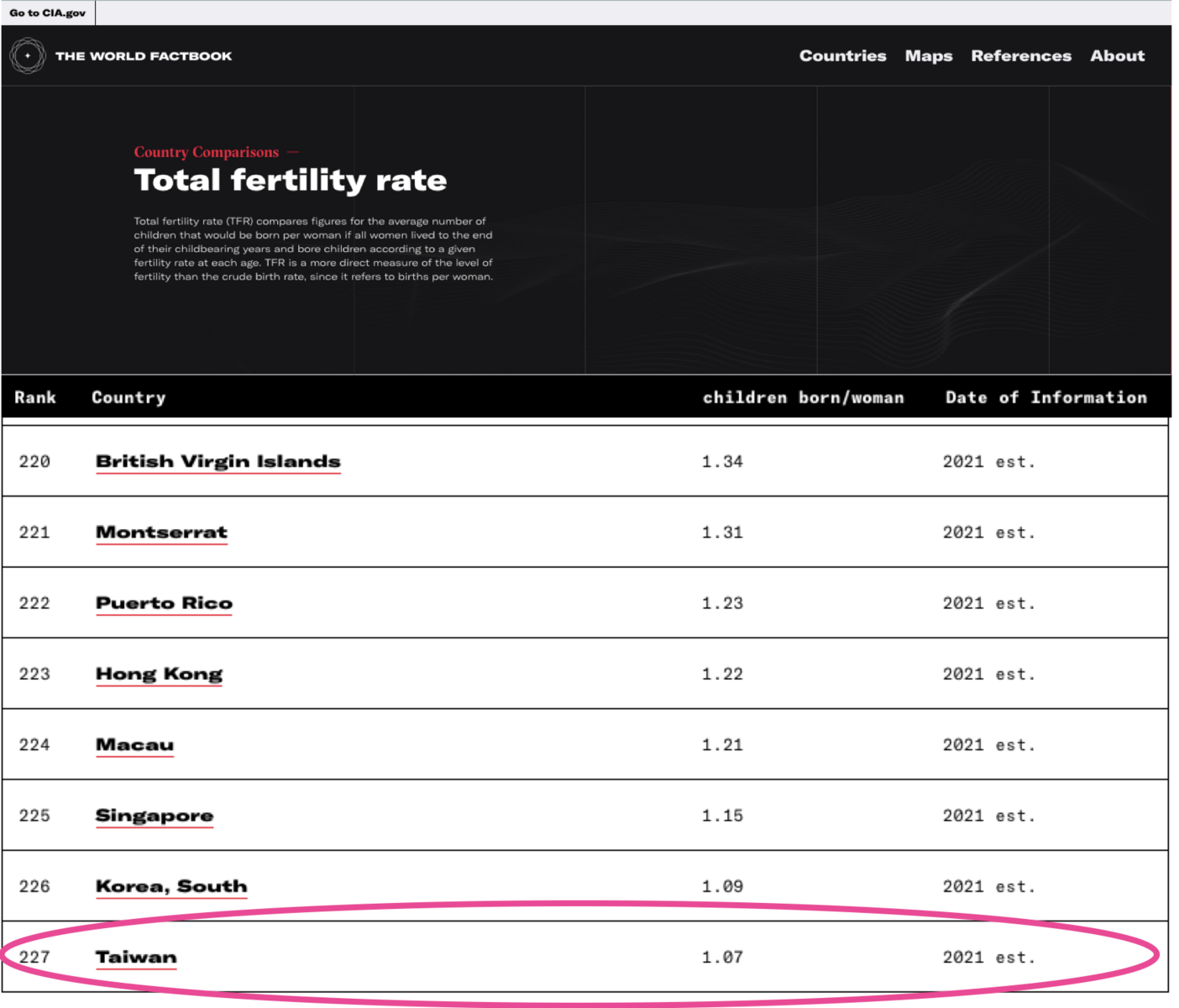Click the Macau country link
Image resolution: width=1179 pixels, height=1008 pixels.
[134, 744]
